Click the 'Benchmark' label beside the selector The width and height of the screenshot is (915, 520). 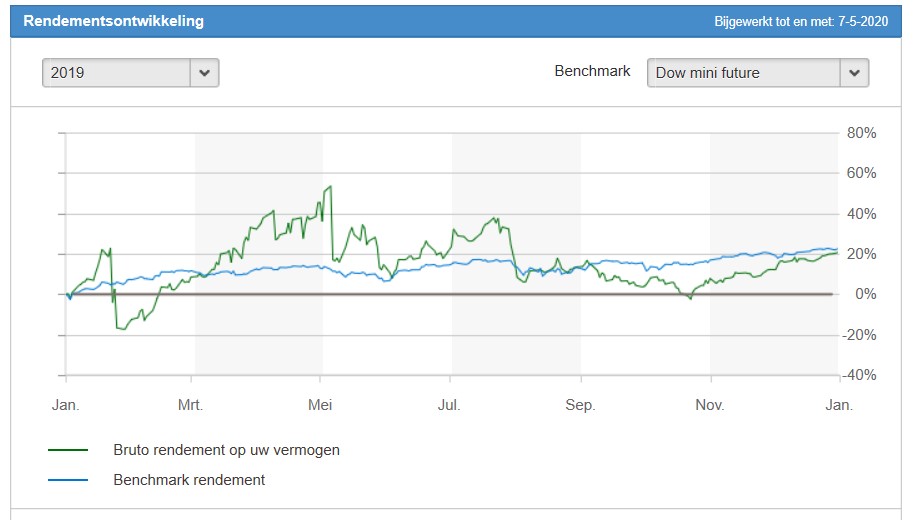point(592,72)
